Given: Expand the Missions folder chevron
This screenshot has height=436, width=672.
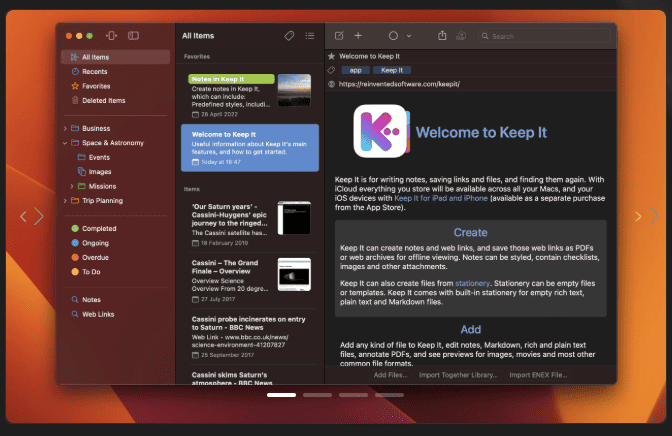Looking at the screenshot, I should (72, 186).
